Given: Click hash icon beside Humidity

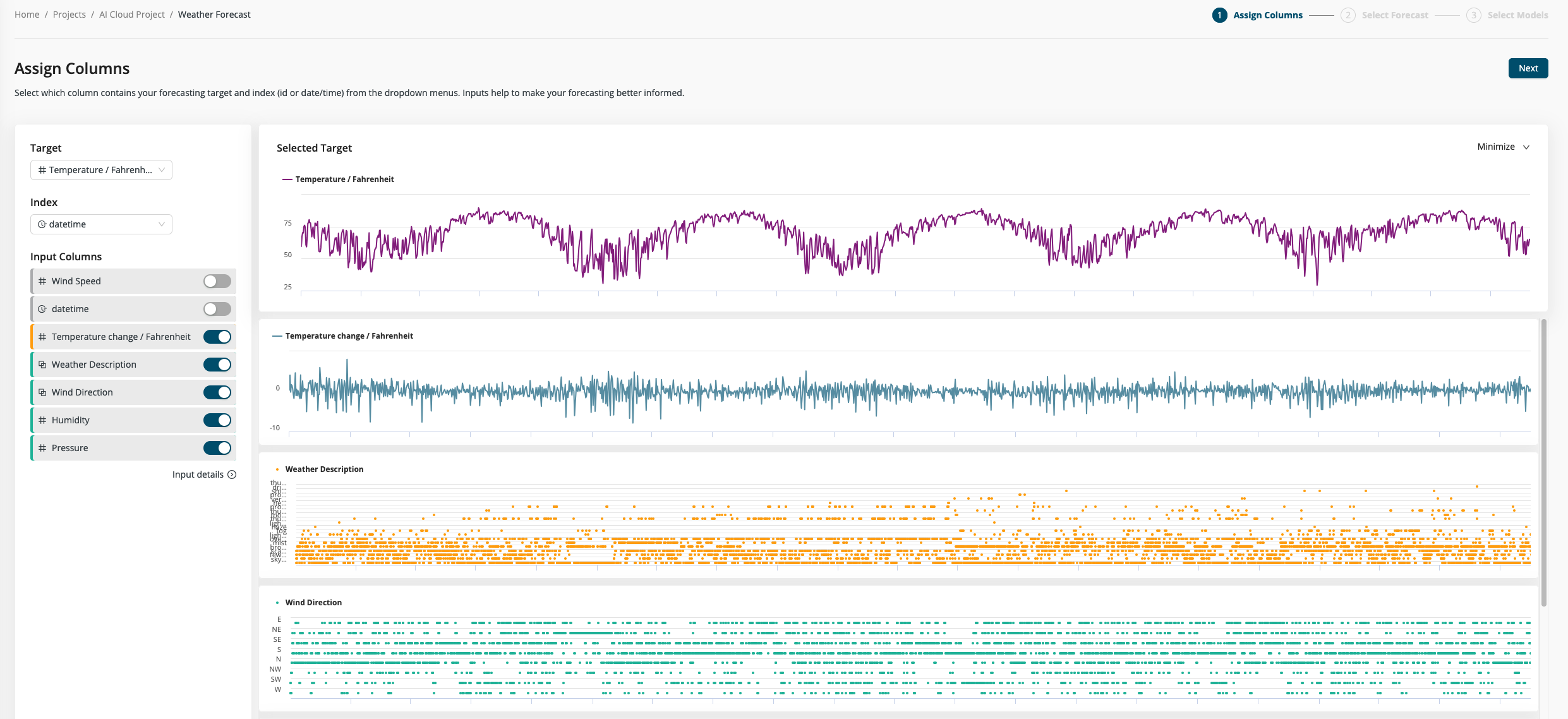Looking at the screenshot, I should coord(42,420).
